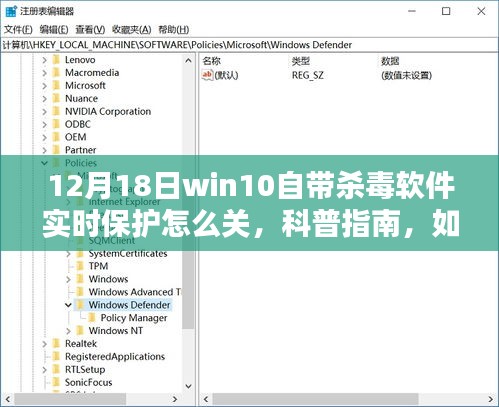Click the ab string icon of default value
The height and width of the screenshot is (407, 499).
coord(207,75)
